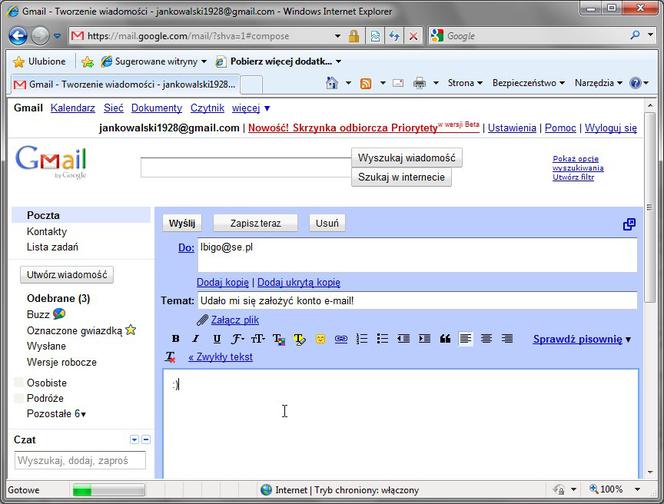Open the Narzędzia menu
Viewport: 664px width, 504px height.
coord(598,83)
